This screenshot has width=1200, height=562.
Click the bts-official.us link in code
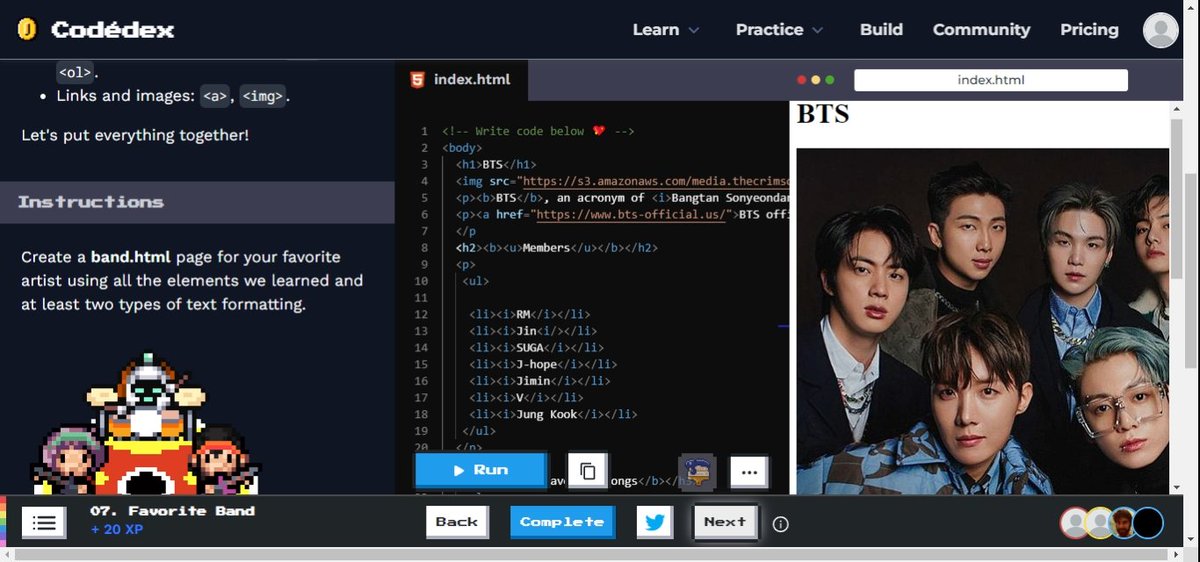630,215
